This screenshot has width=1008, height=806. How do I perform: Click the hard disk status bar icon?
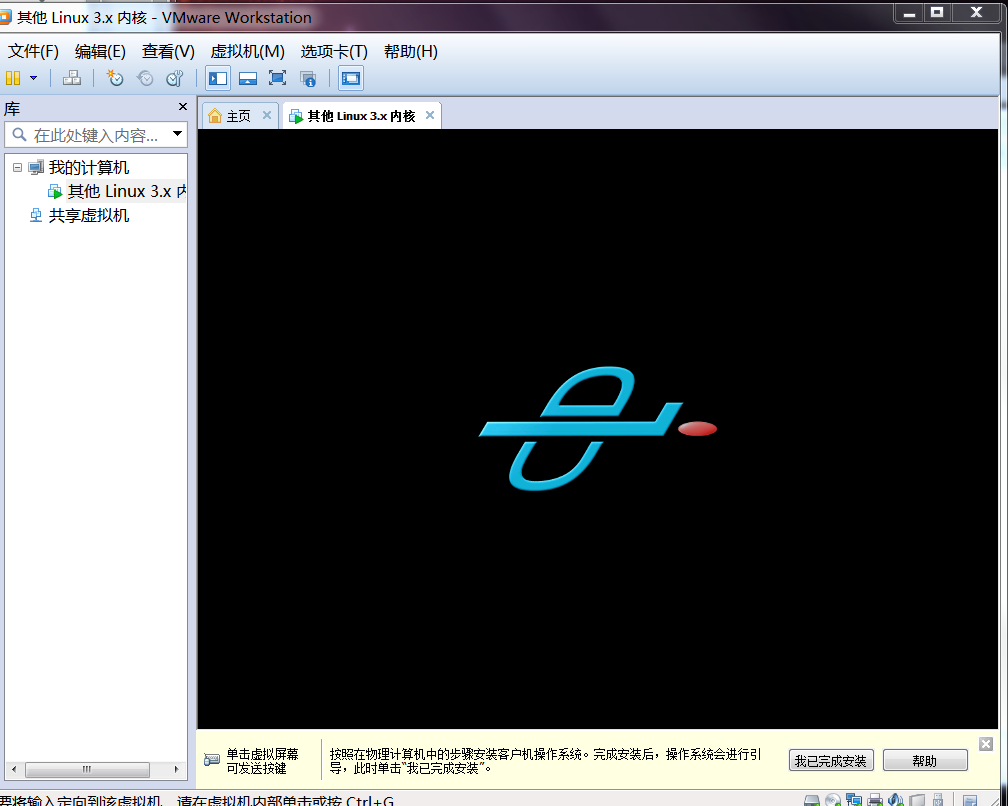812,800
